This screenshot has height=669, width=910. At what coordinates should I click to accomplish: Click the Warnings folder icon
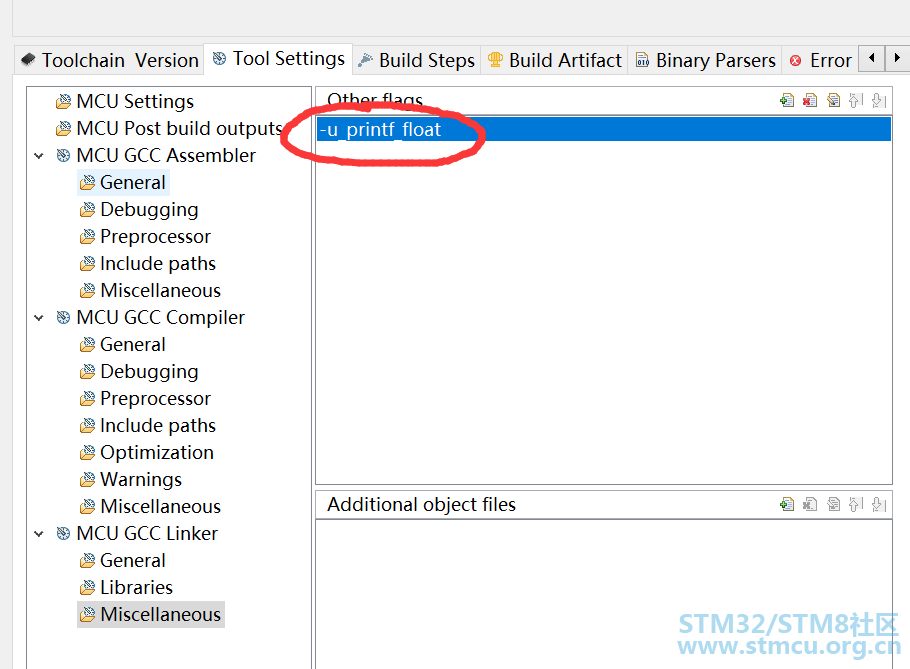(x=87, y=479)
